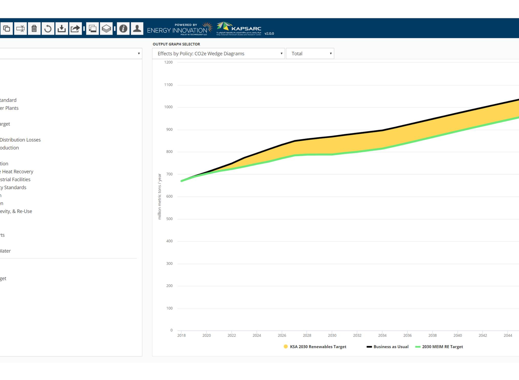
Task: Click the KAPSARC logo
Action: point(239,29)
